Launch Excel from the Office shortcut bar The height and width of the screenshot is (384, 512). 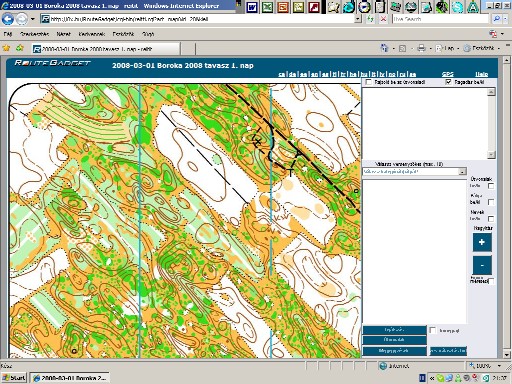point(268,7)
